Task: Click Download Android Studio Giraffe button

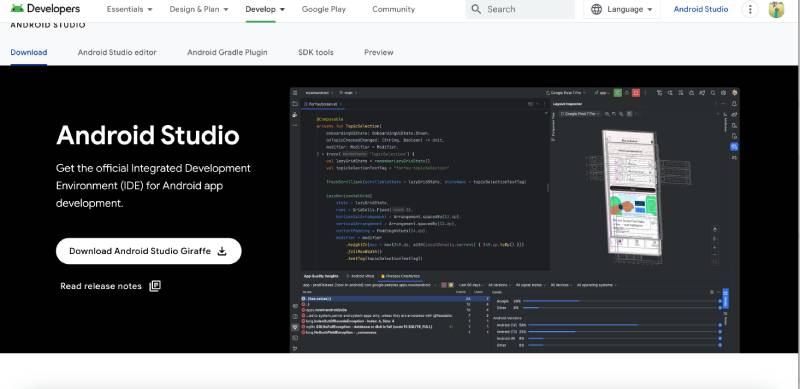Action: (148, 251)
